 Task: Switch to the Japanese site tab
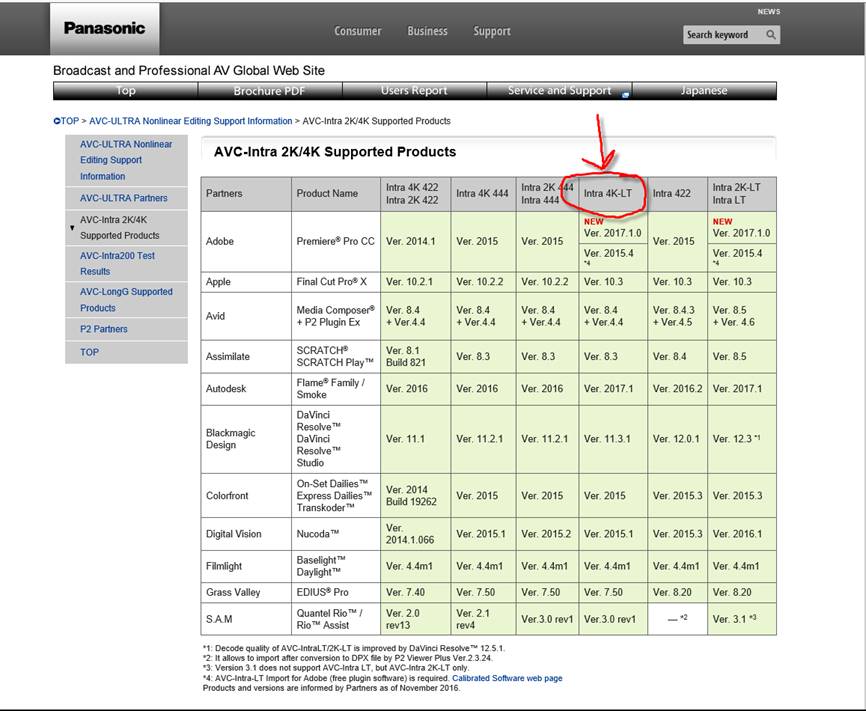click(704, 91)
